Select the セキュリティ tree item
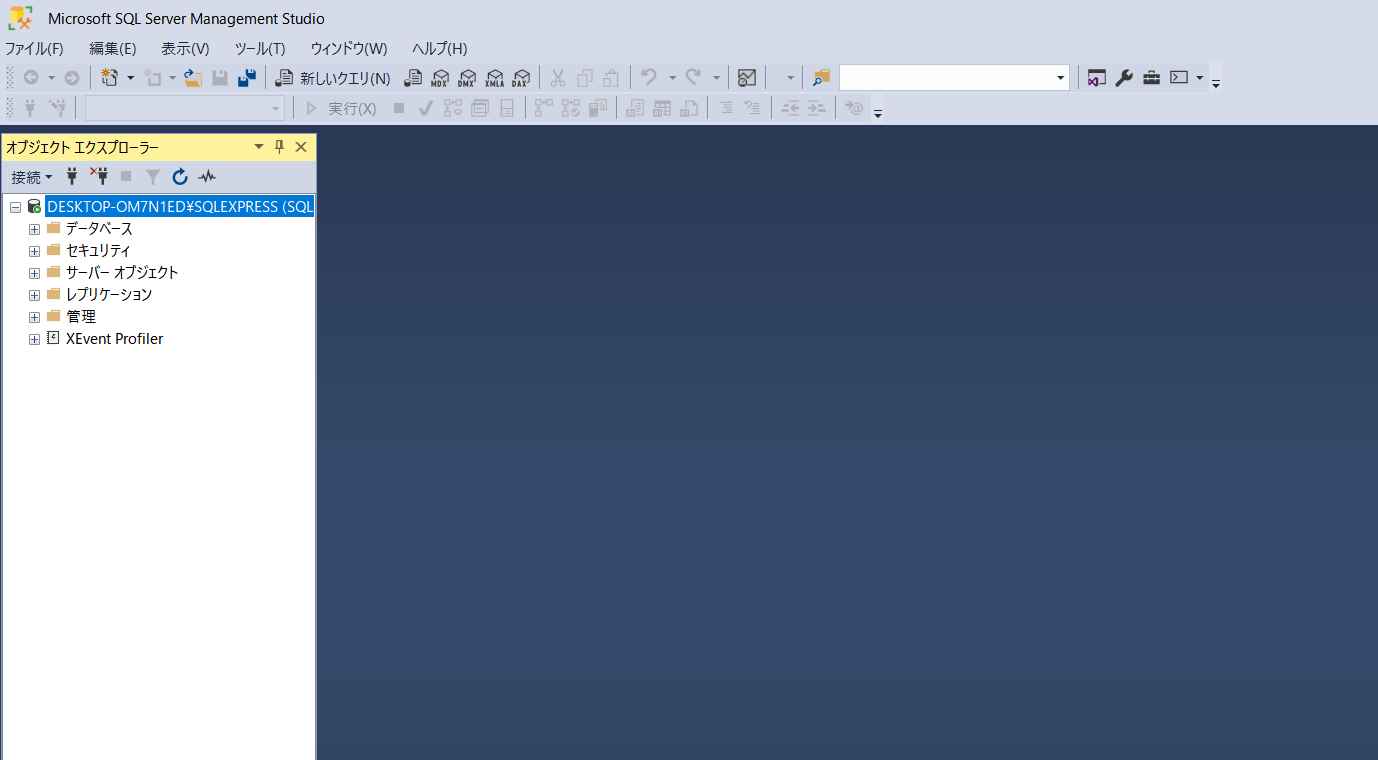 click(98, 251)
